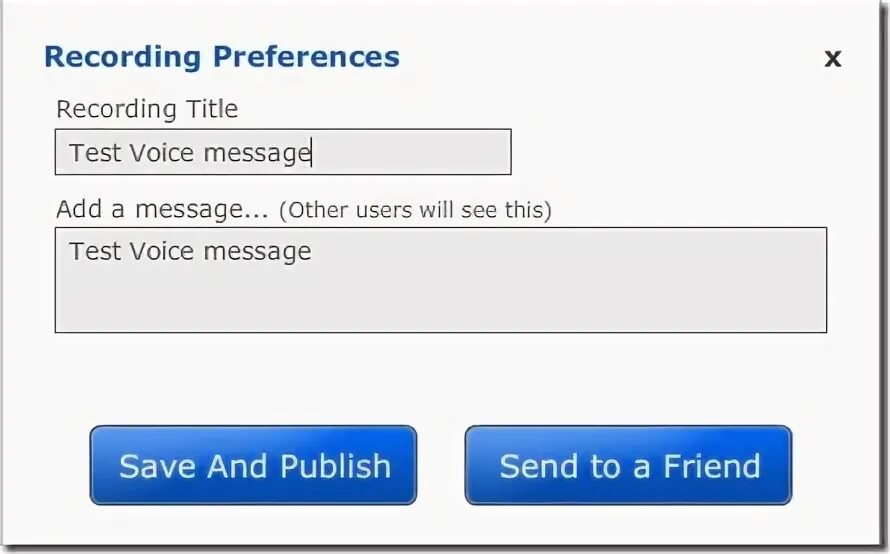Viewport: 890px width, 554px height.
Task: Place cursor on 'Voice' in message box
Action: pyautogui.click(x=162, y=251)
